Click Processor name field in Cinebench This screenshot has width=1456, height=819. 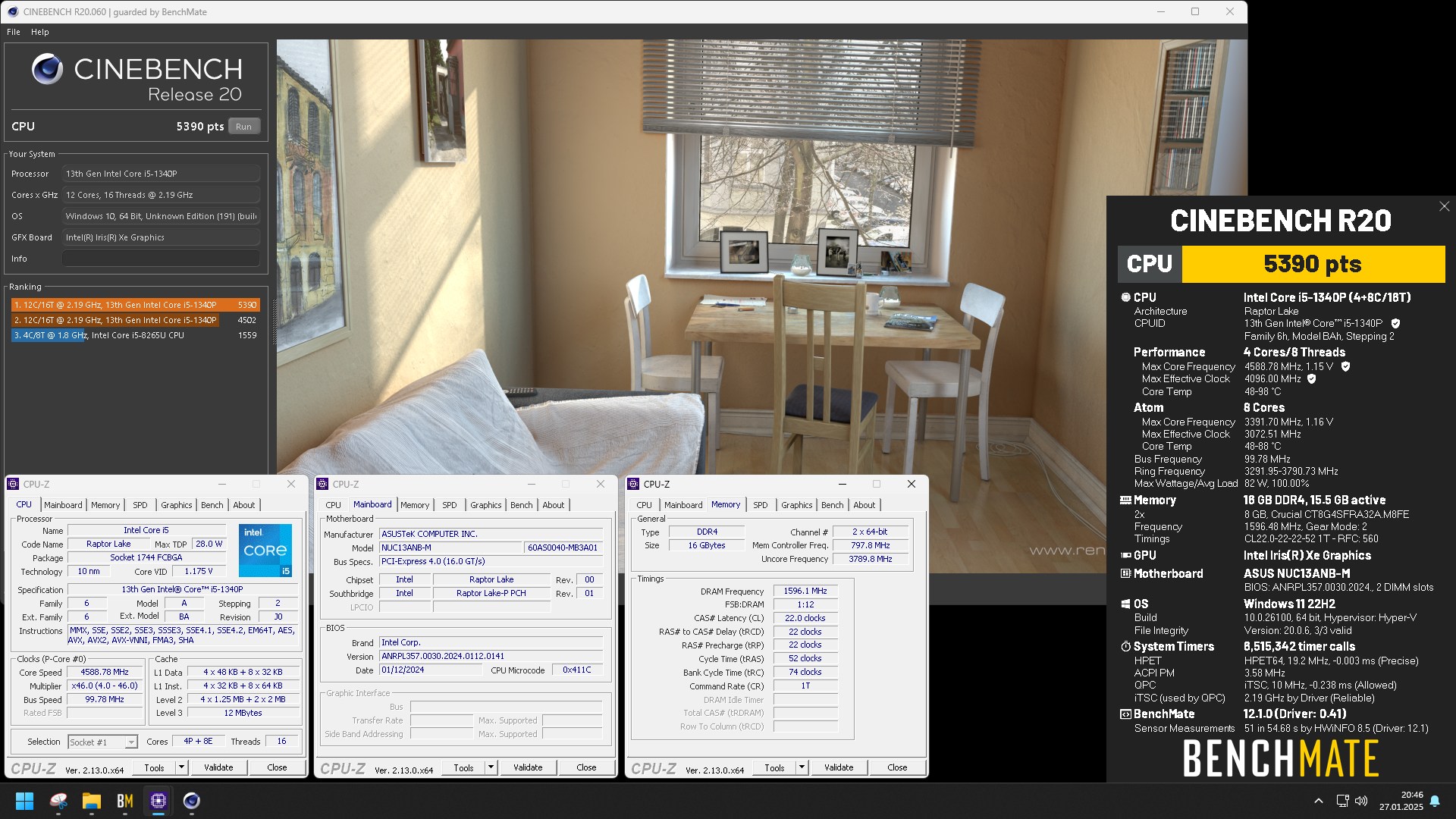[161, 174]
